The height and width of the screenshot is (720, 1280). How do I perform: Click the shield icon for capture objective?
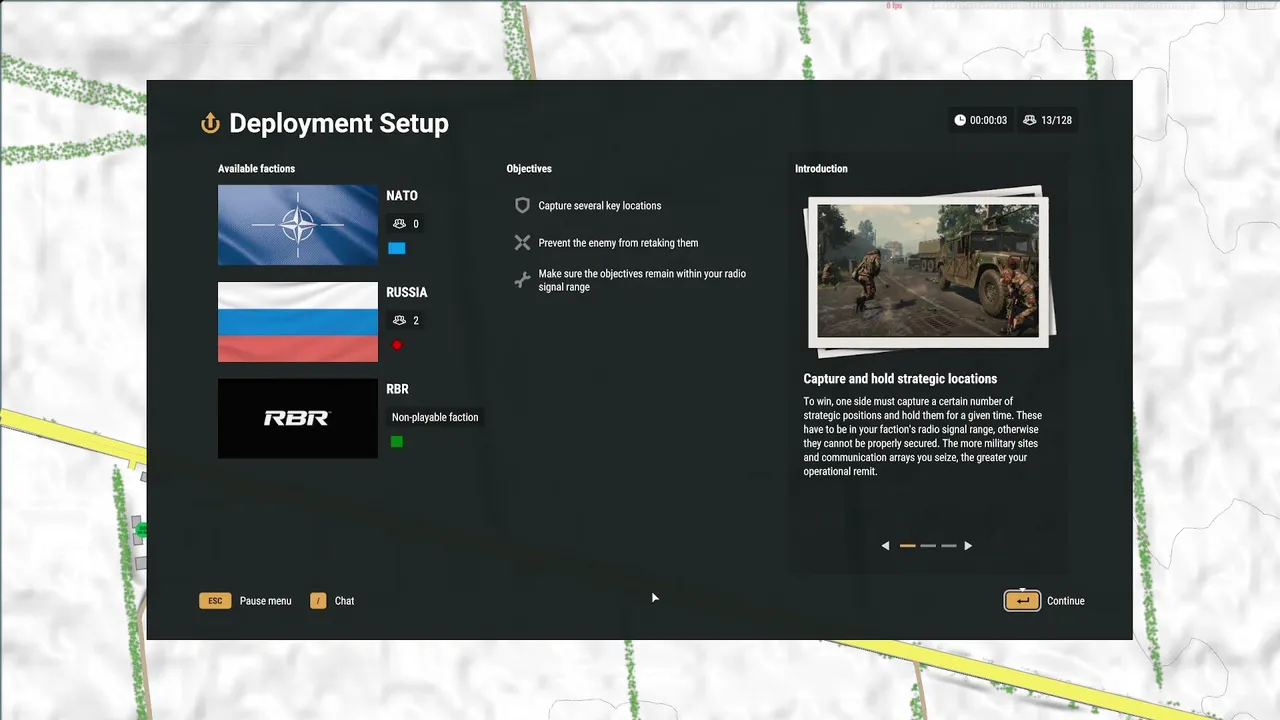522,205
